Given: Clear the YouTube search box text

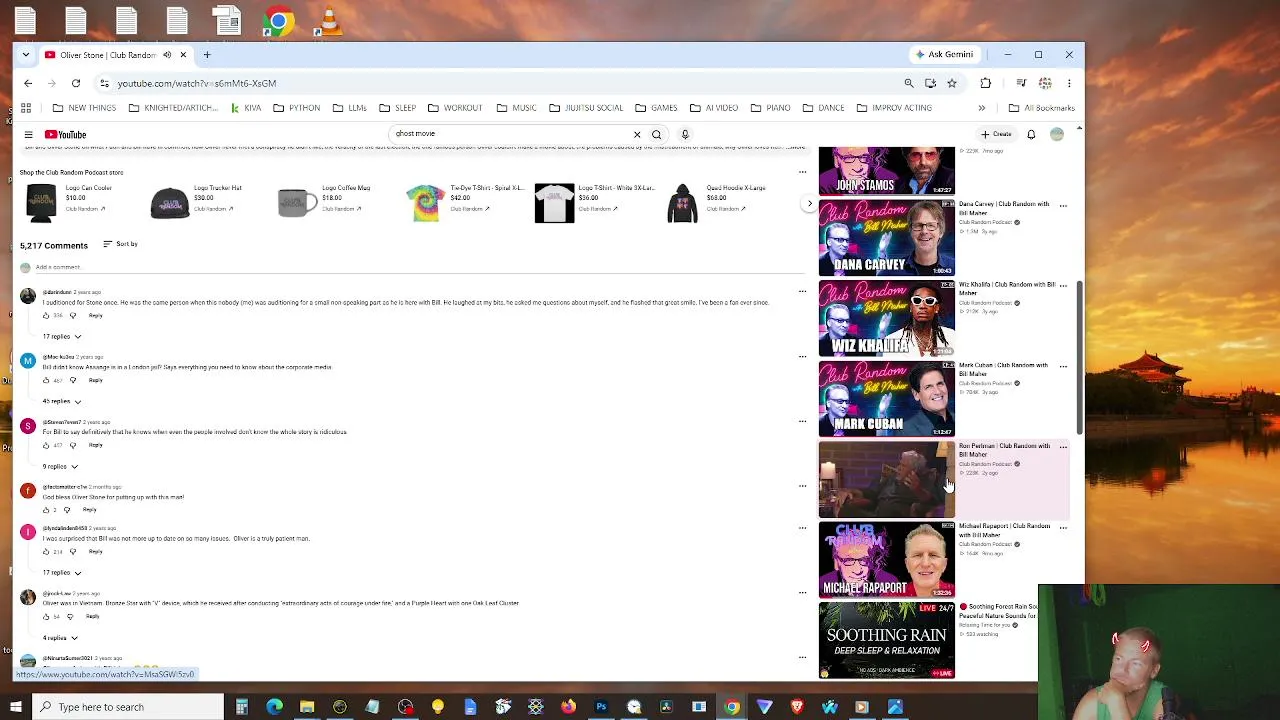Looking at the screenshot, I should (x=637, y=134).
